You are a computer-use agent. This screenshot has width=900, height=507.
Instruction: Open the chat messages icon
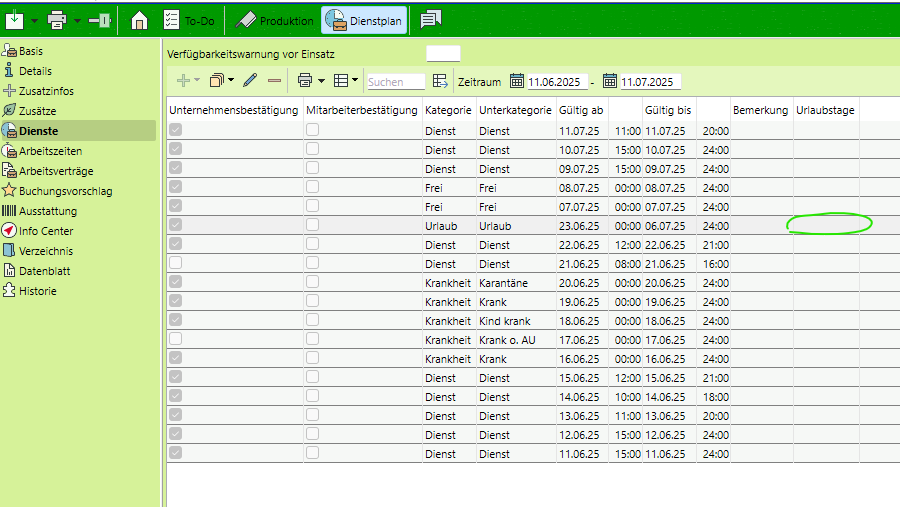[x=430, y=20]
